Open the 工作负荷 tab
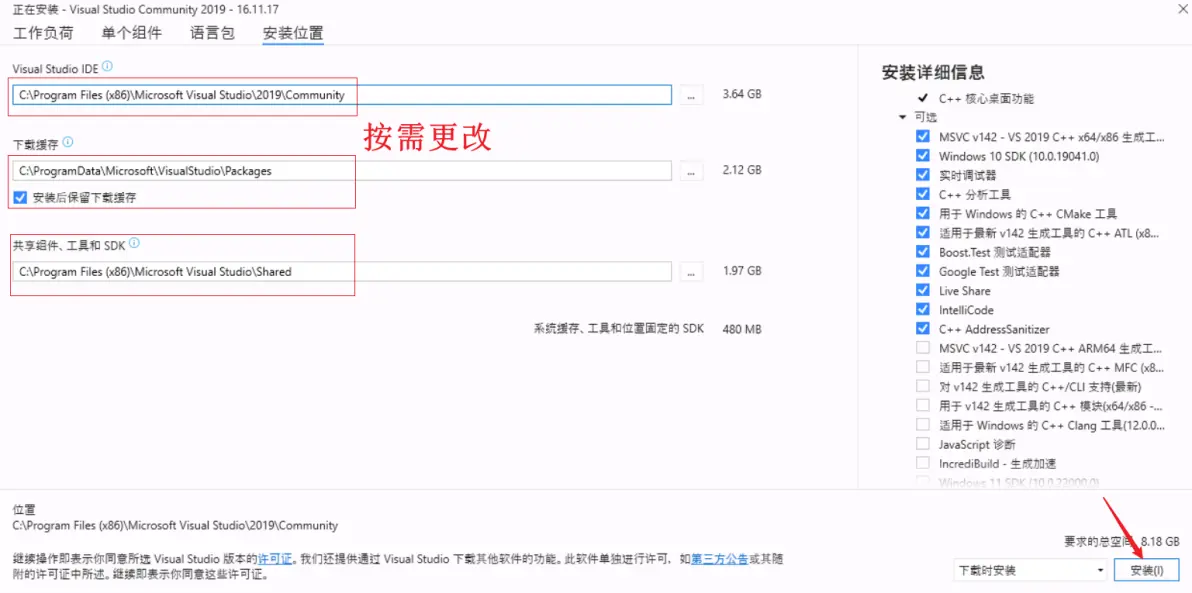 [x=43, y=33]
